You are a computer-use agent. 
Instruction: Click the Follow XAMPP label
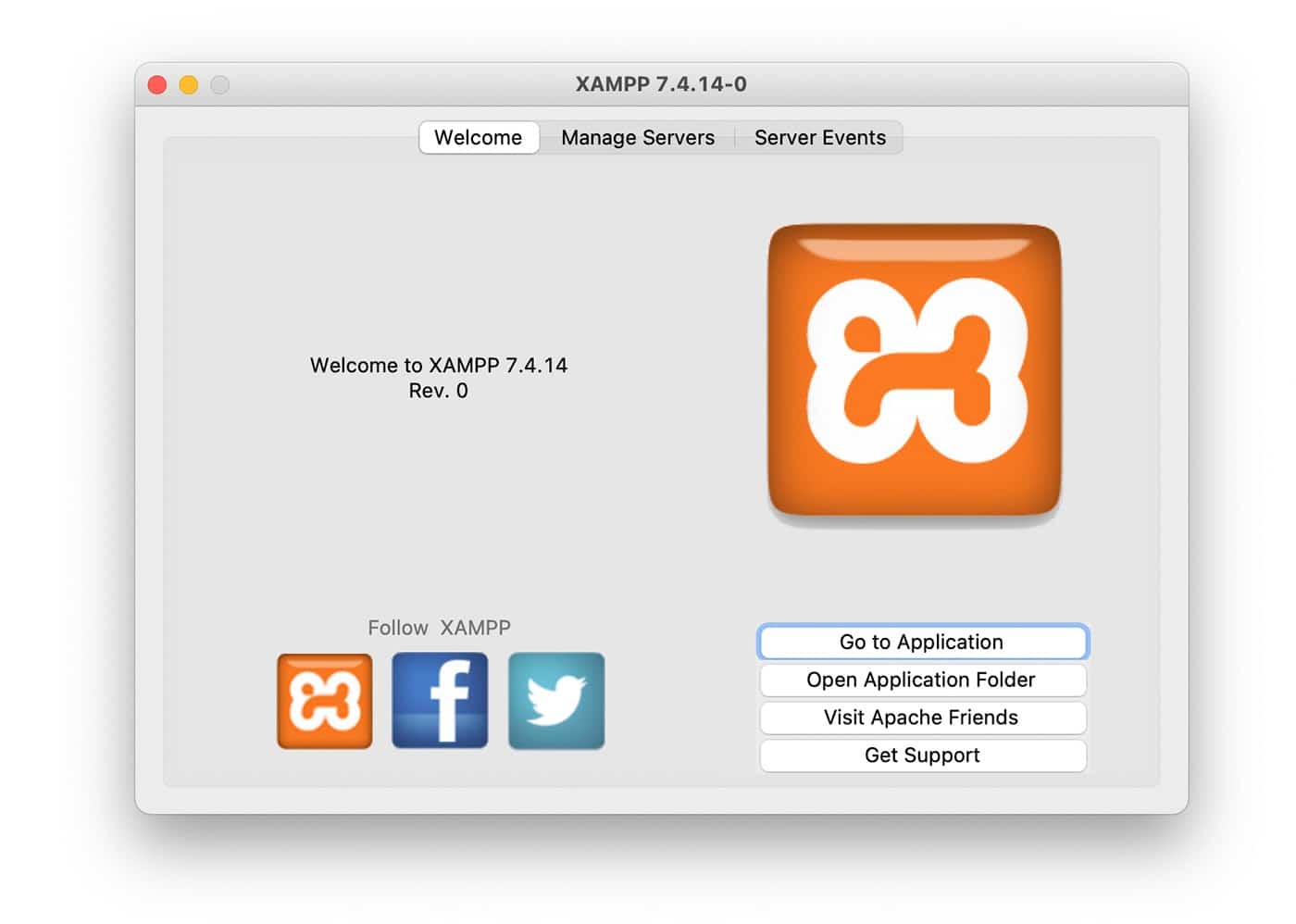tap(439, 628)
